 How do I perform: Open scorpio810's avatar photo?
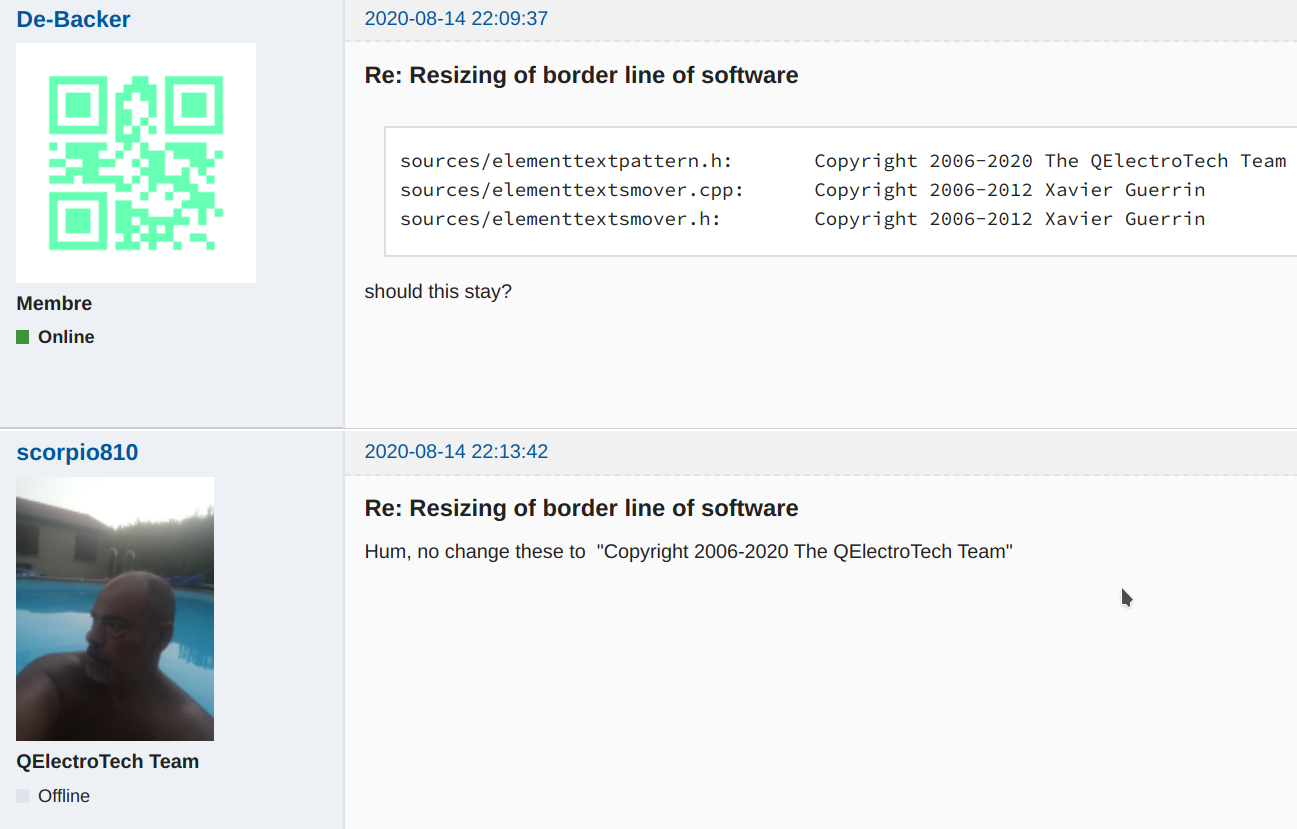click(x=115, y=608)
